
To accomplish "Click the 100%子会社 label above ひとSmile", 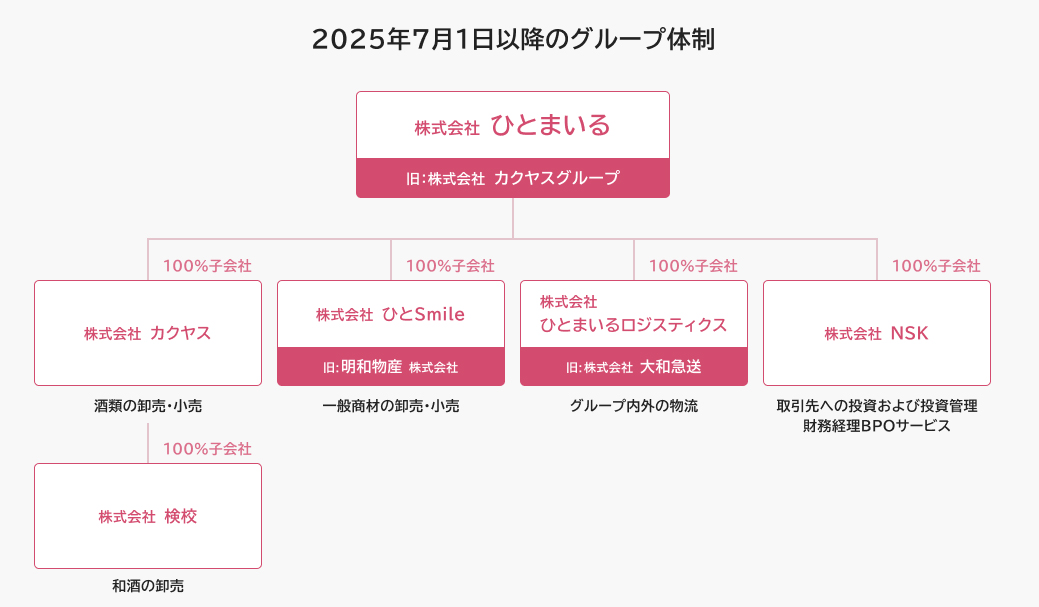I will pos(451,266).
